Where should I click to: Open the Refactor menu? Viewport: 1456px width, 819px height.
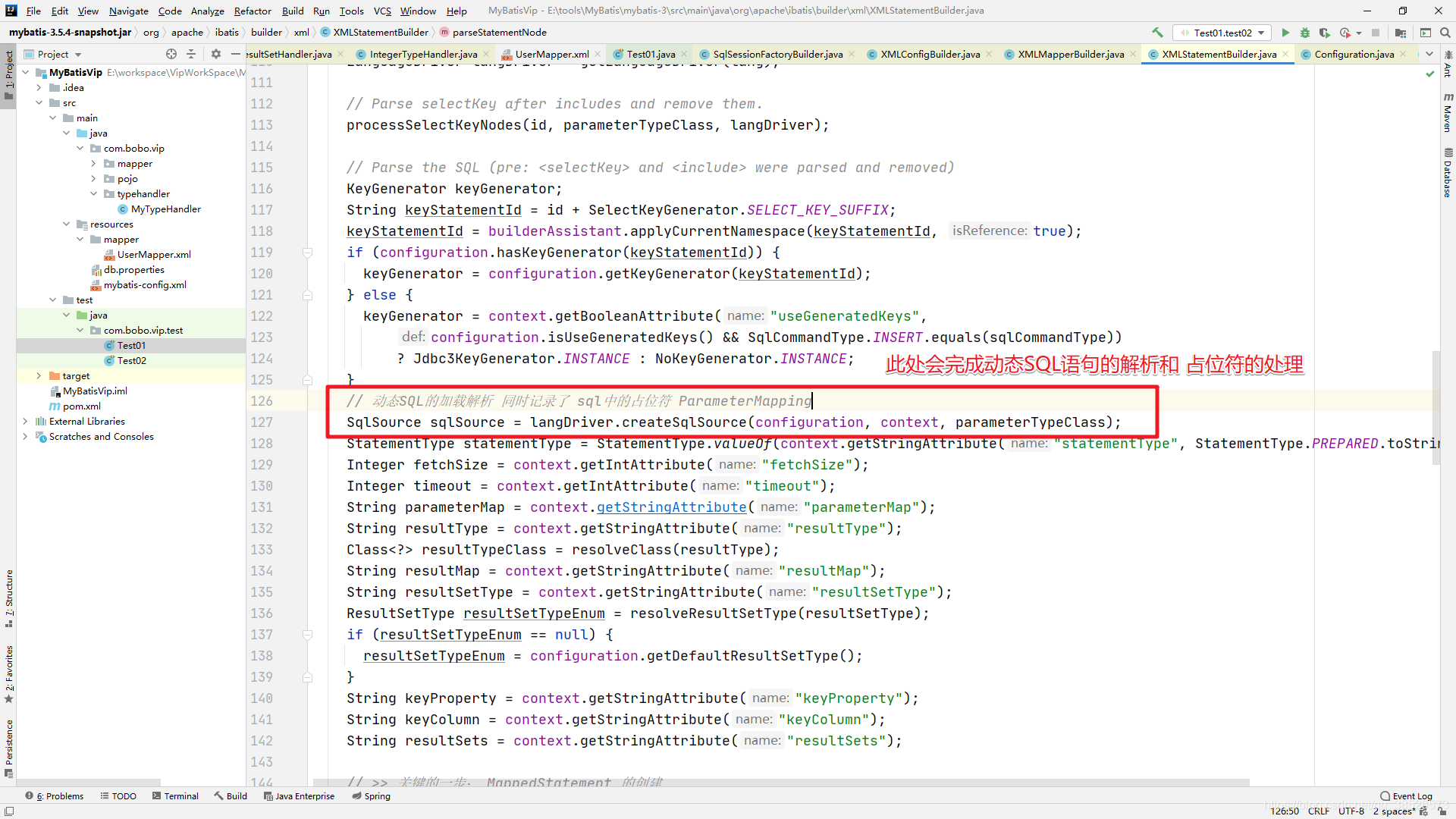[252, 11]
